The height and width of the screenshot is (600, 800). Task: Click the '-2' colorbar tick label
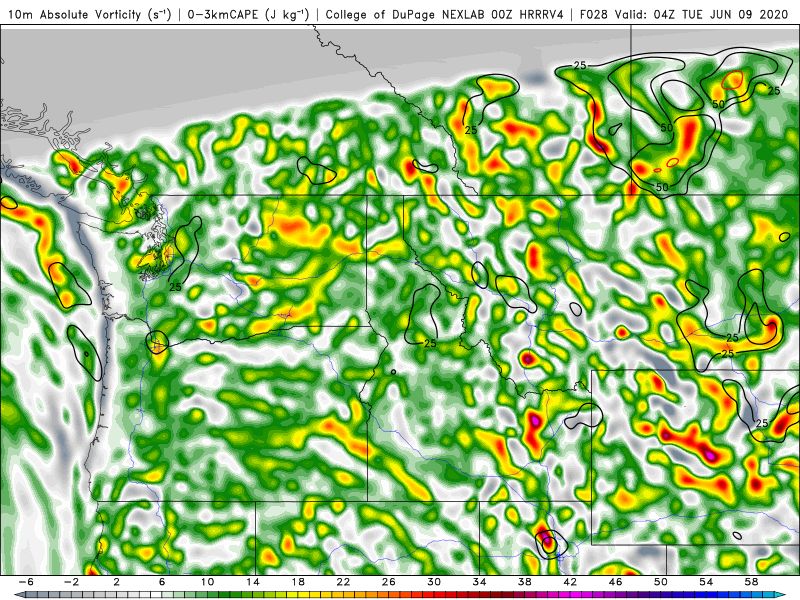(71, 582)
